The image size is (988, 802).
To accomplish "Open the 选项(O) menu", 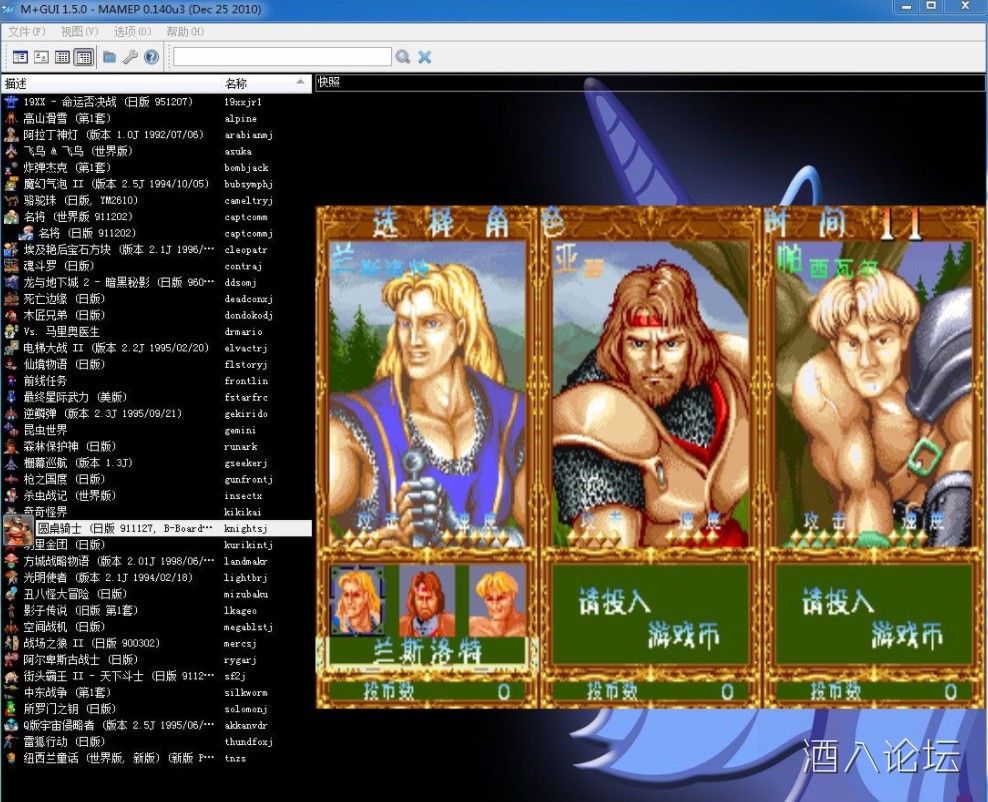I will [132, 32].
